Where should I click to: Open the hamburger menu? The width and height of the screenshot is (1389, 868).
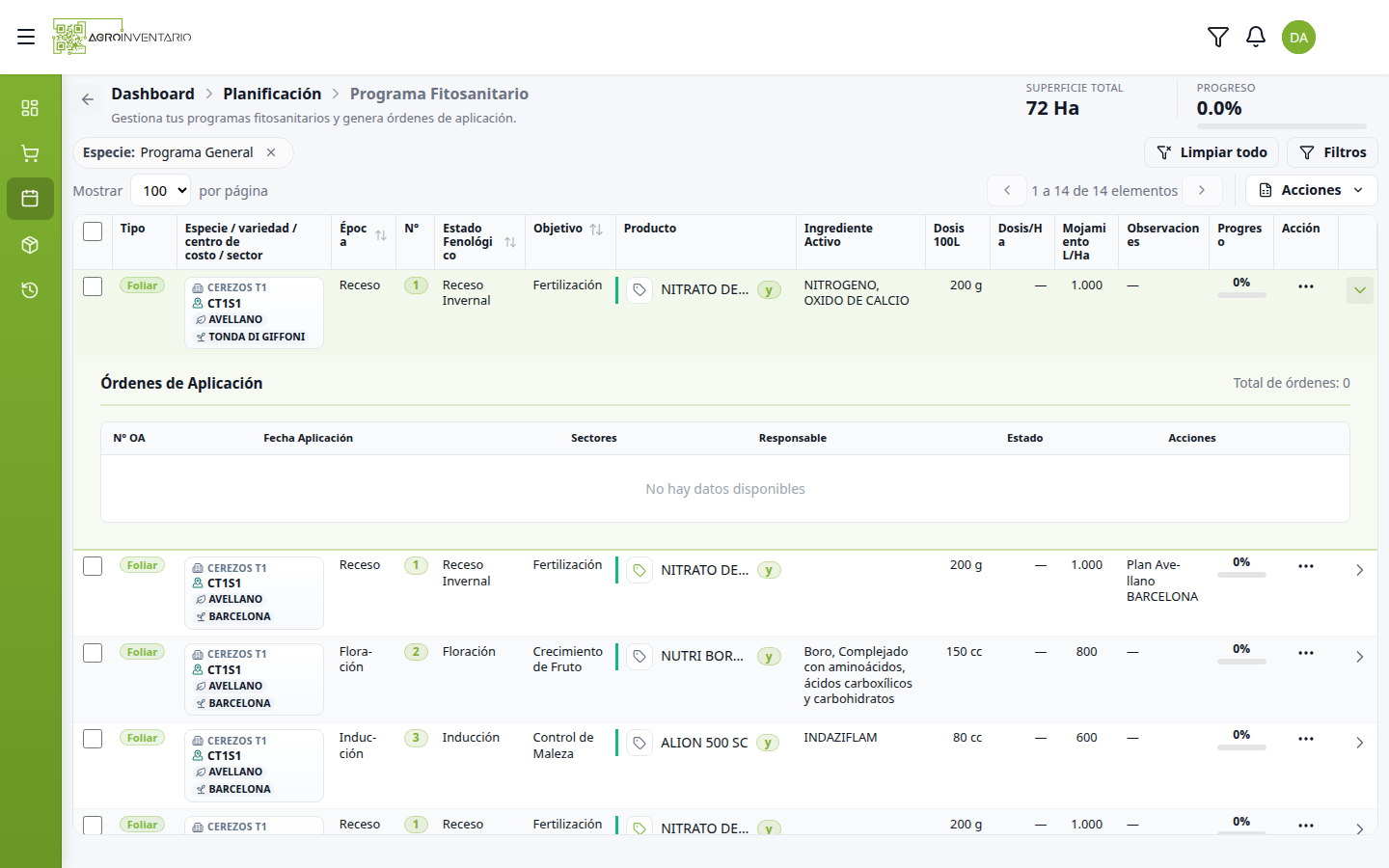click(26, 37)
